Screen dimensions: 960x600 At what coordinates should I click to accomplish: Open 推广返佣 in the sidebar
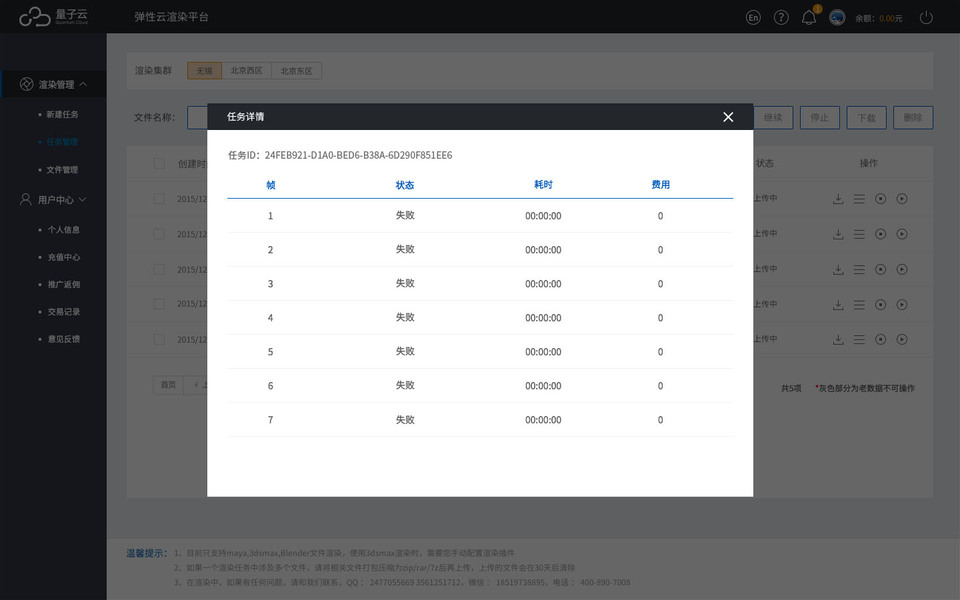point(64,284)
